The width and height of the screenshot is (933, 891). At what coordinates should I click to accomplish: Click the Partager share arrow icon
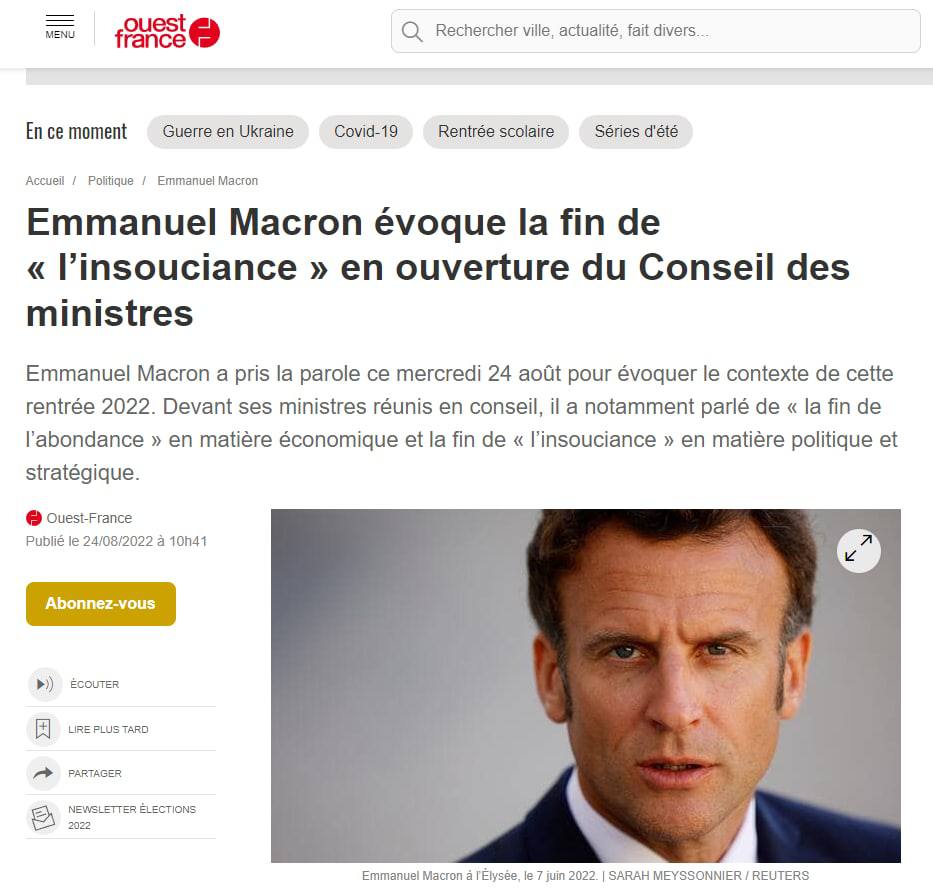pos(43,773)
